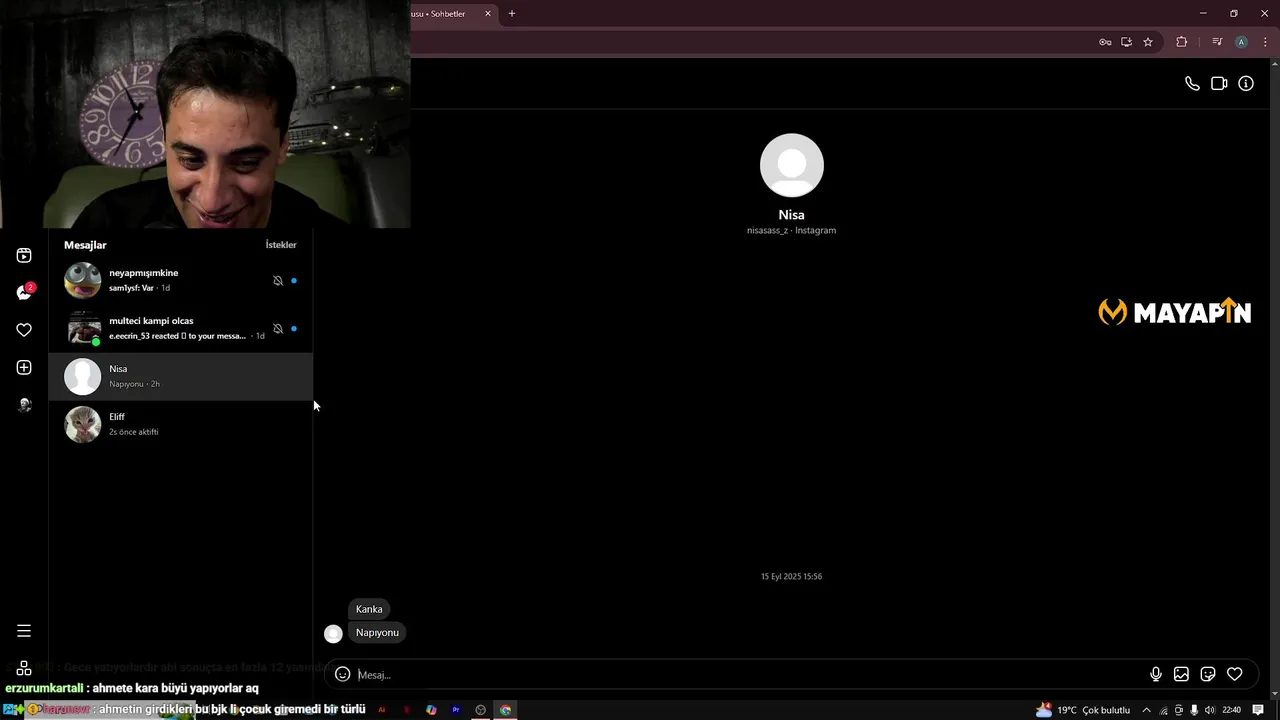Open the hamburger More menu in sidebar
The image size is (1280, 720).
tap(24, 631)
